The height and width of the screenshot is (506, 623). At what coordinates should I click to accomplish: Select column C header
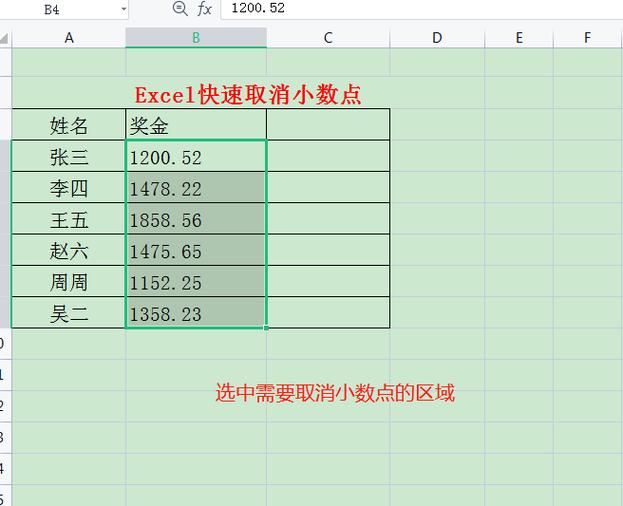coord(328,38)
